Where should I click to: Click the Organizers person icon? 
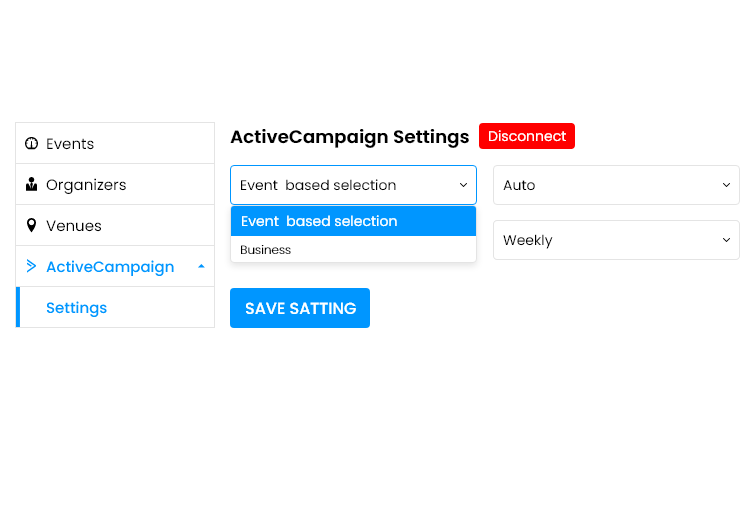(31, 184)
